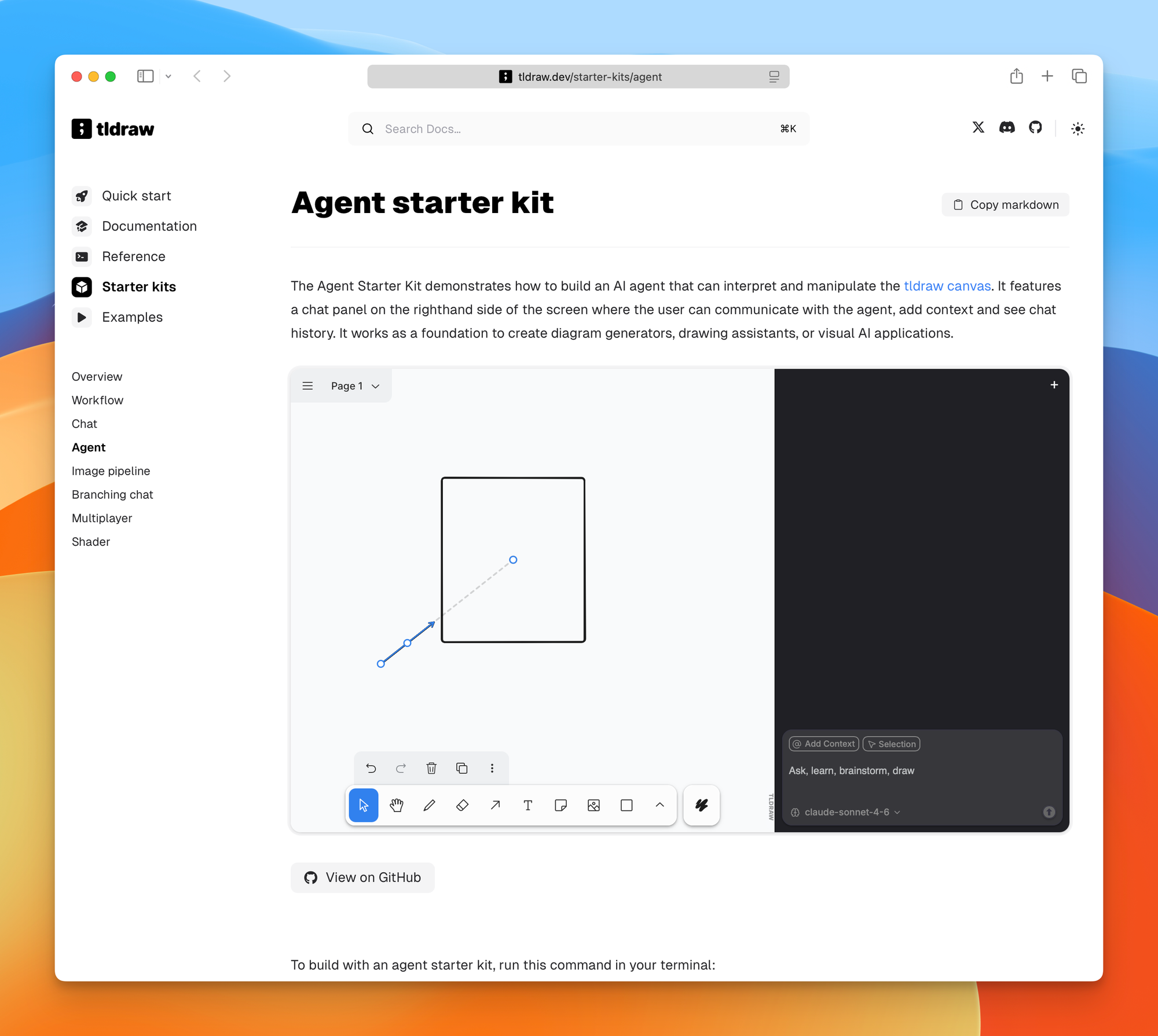This screenshot has width=1158, height=1036.
Task: Duplicate the selected shape
Action: pos(461,768)
